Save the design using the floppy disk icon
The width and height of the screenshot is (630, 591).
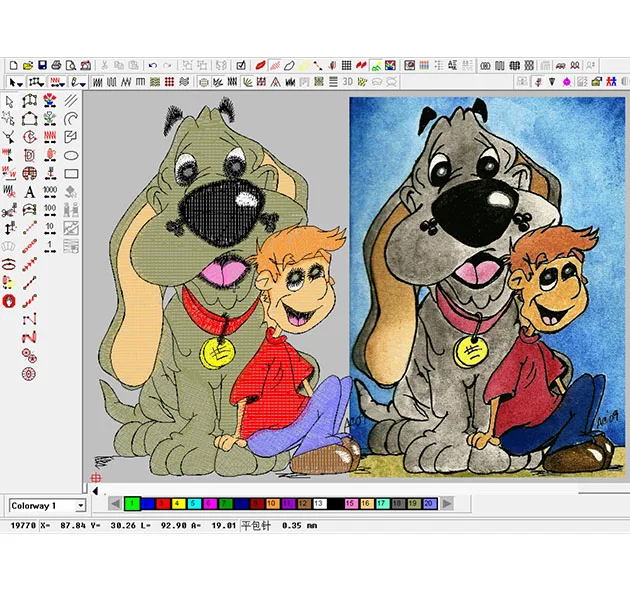tap(42, 65)
